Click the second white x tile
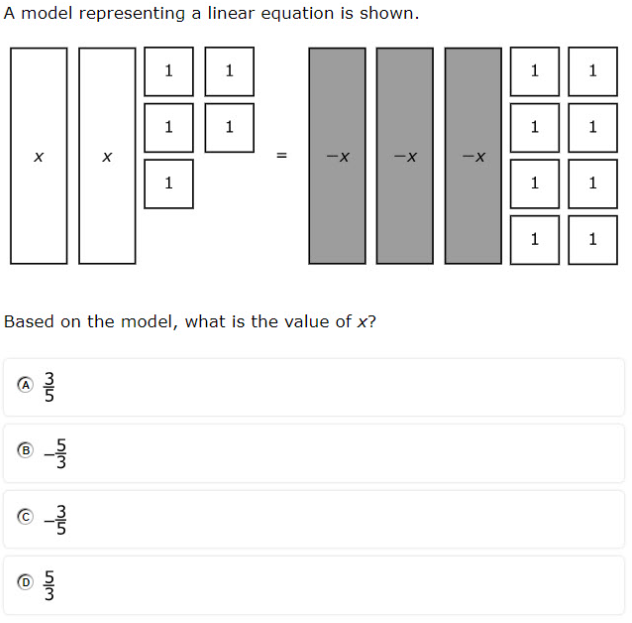Image resolution: width=632 pixels, height=623 pixels. click(x=107, y=156)
